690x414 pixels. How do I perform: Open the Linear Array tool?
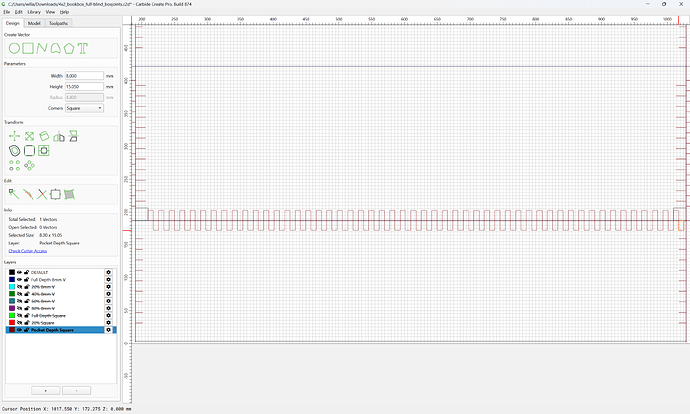point(15,165)
